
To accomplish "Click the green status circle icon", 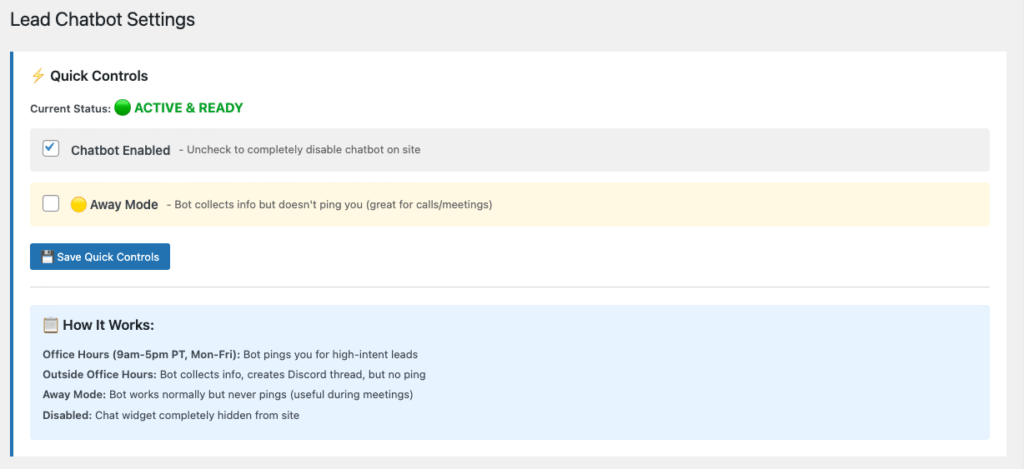I will click(x=122, y=108).
